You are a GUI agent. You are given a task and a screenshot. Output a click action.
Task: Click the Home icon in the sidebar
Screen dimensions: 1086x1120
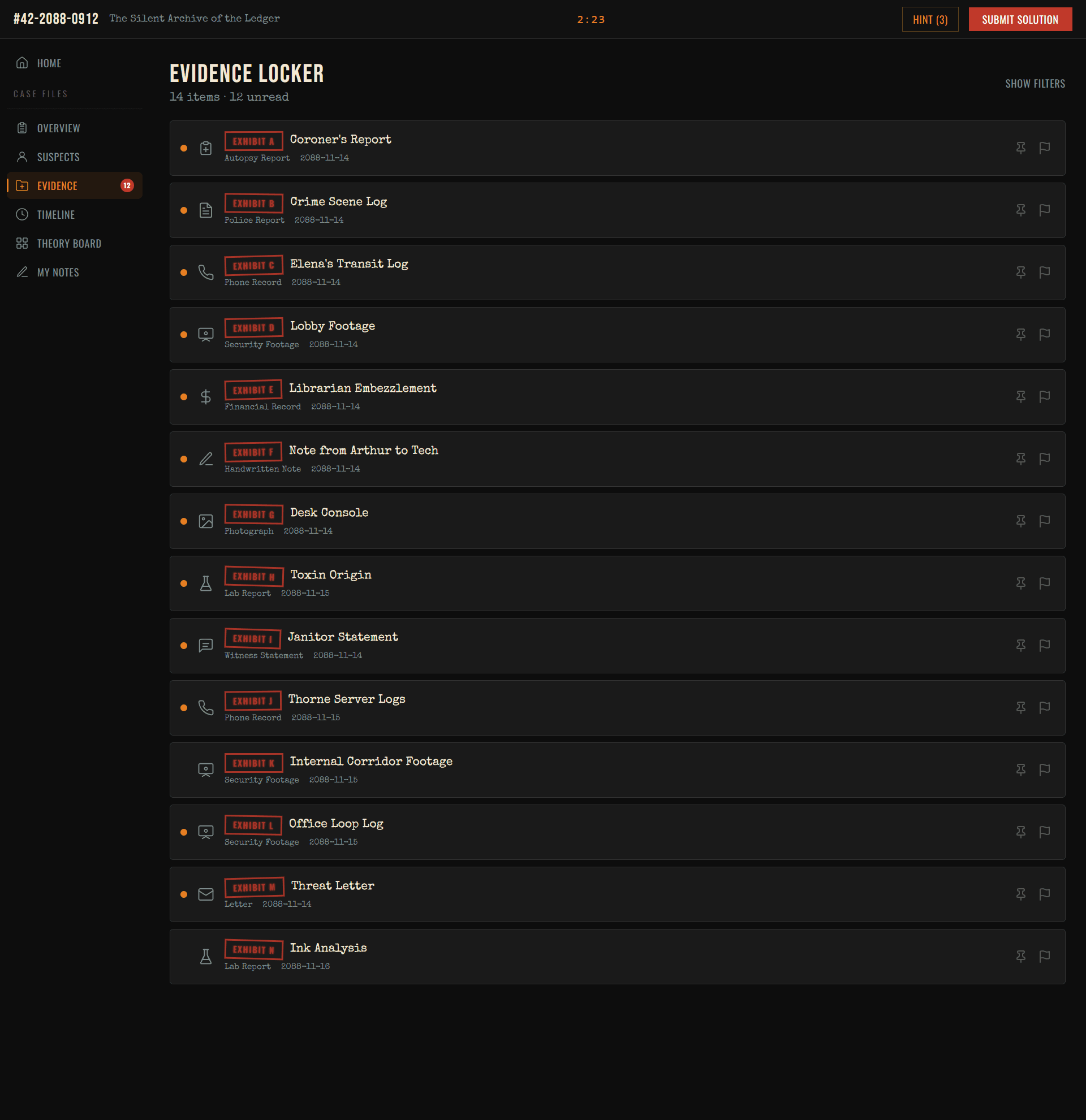coord(23,63)
